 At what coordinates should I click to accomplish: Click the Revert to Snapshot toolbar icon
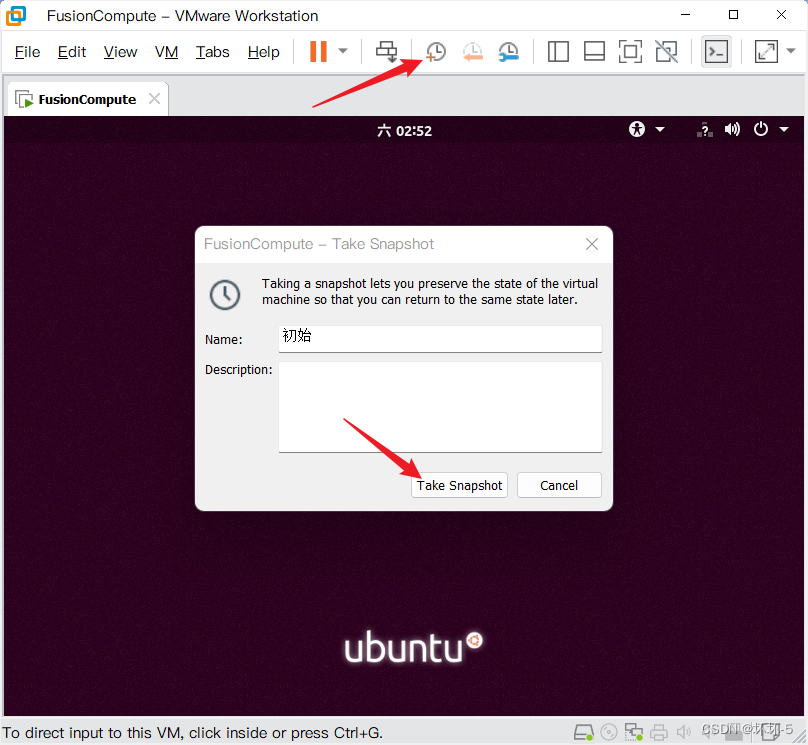coord(473,52)
